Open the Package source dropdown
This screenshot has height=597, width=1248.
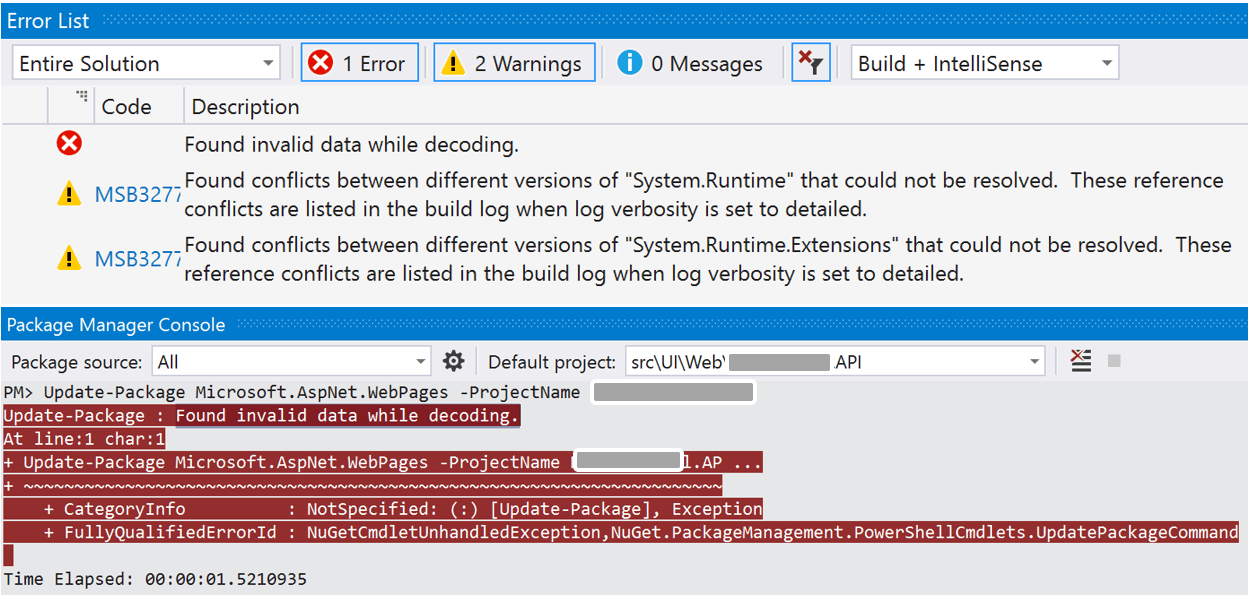point(291,362)
